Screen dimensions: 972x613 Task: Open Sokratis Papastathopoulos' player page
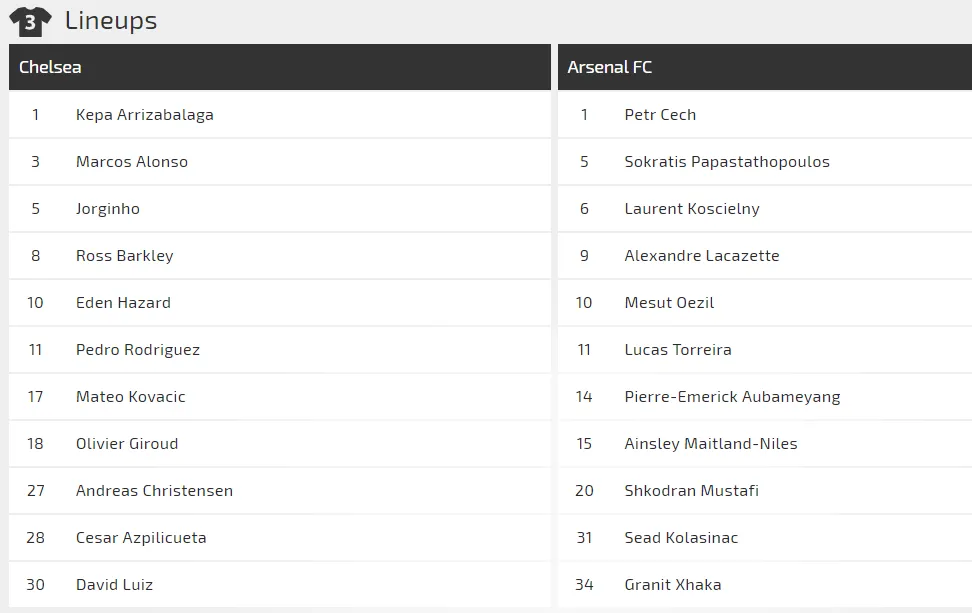(x=726, y=162)
